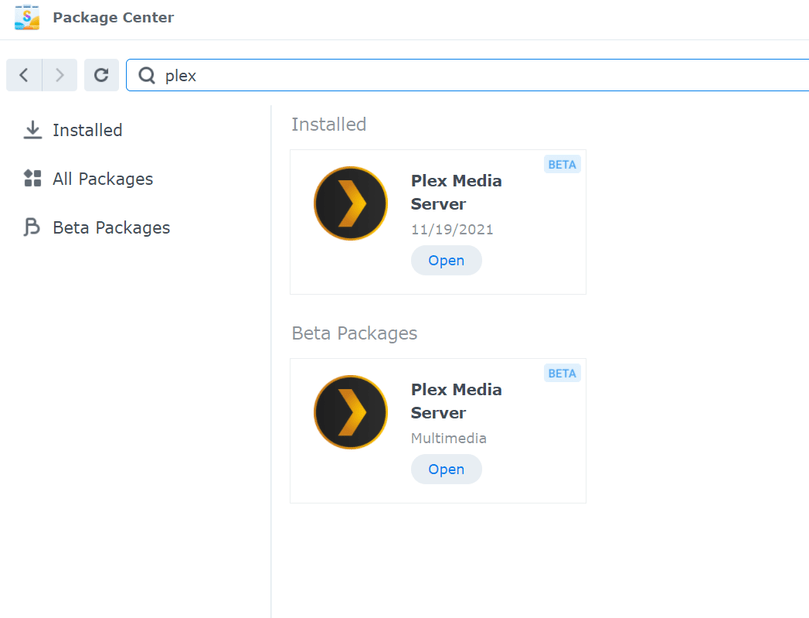The image size is (809, 618).
Task: Open Plex Media Server in Multimedia card
Action: point(446,469)
